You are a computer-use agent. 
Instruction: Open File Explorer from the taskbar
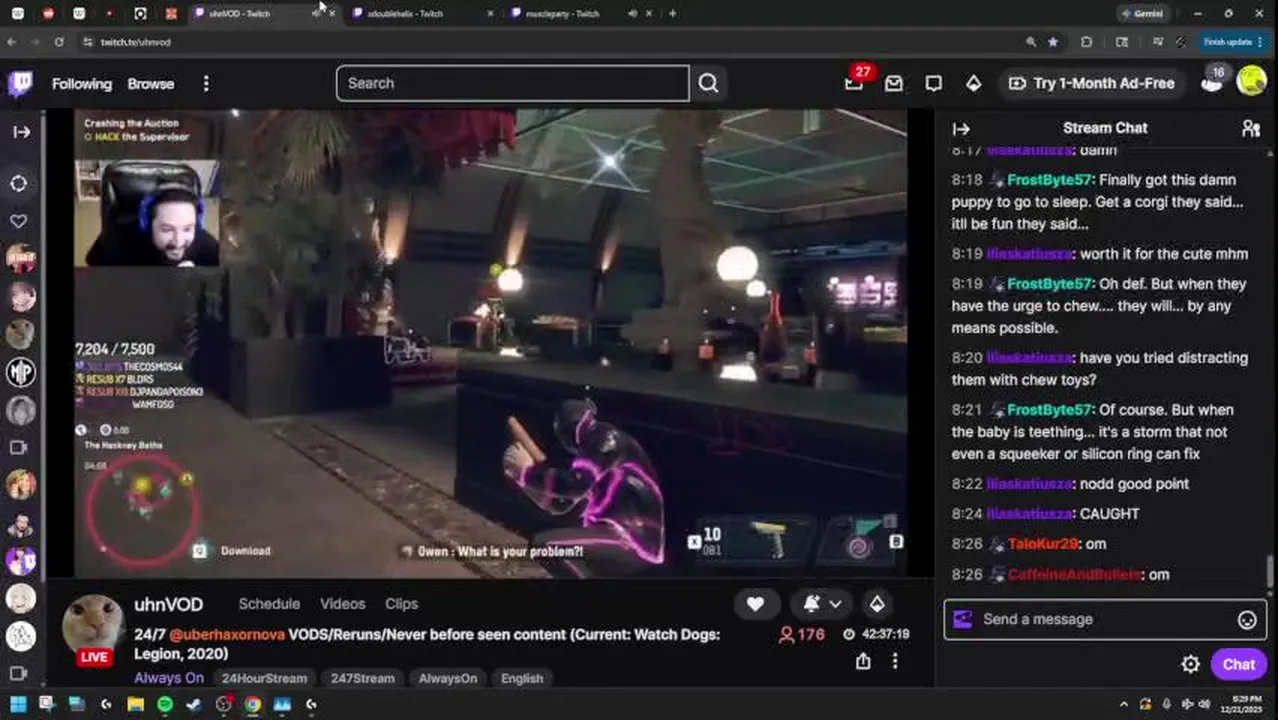(135, 704)
